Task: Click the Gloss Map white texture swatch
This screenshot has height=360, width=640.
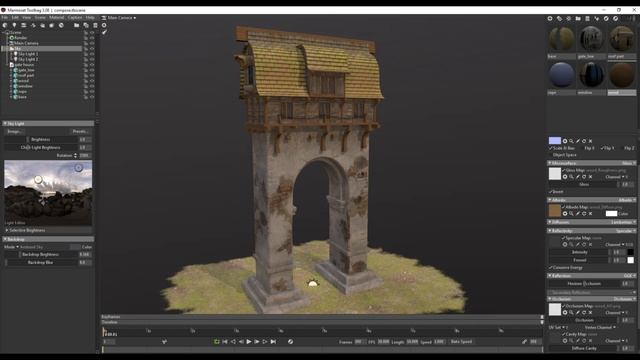Action: coord(555,173)
